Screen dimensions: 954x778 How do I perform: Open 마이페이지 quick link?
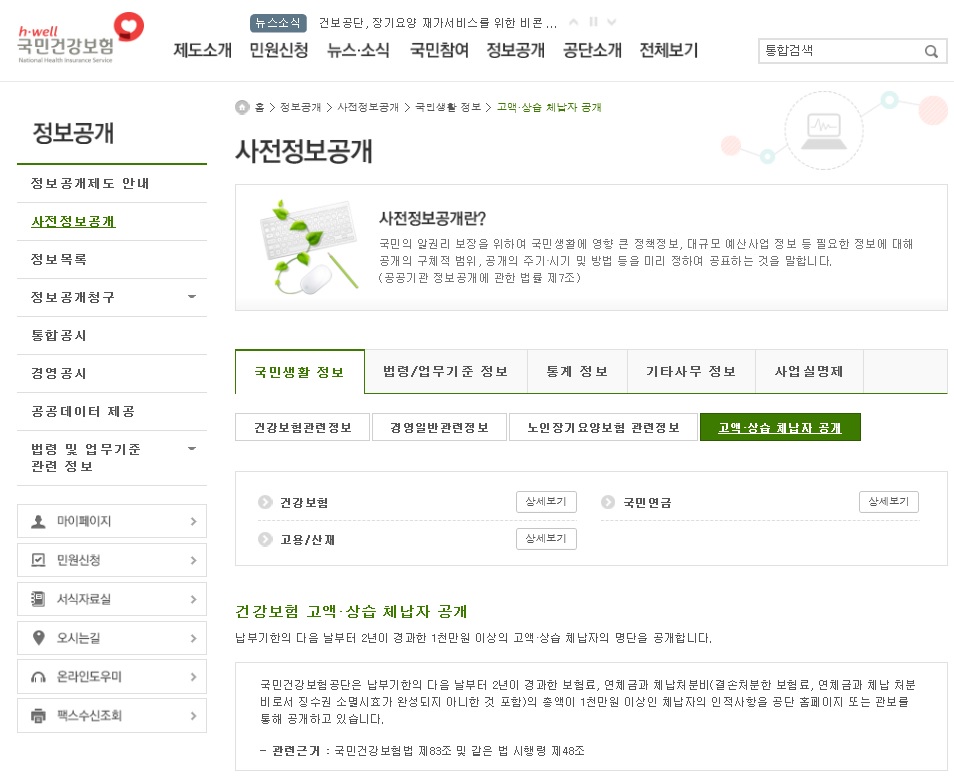[112, 521]
